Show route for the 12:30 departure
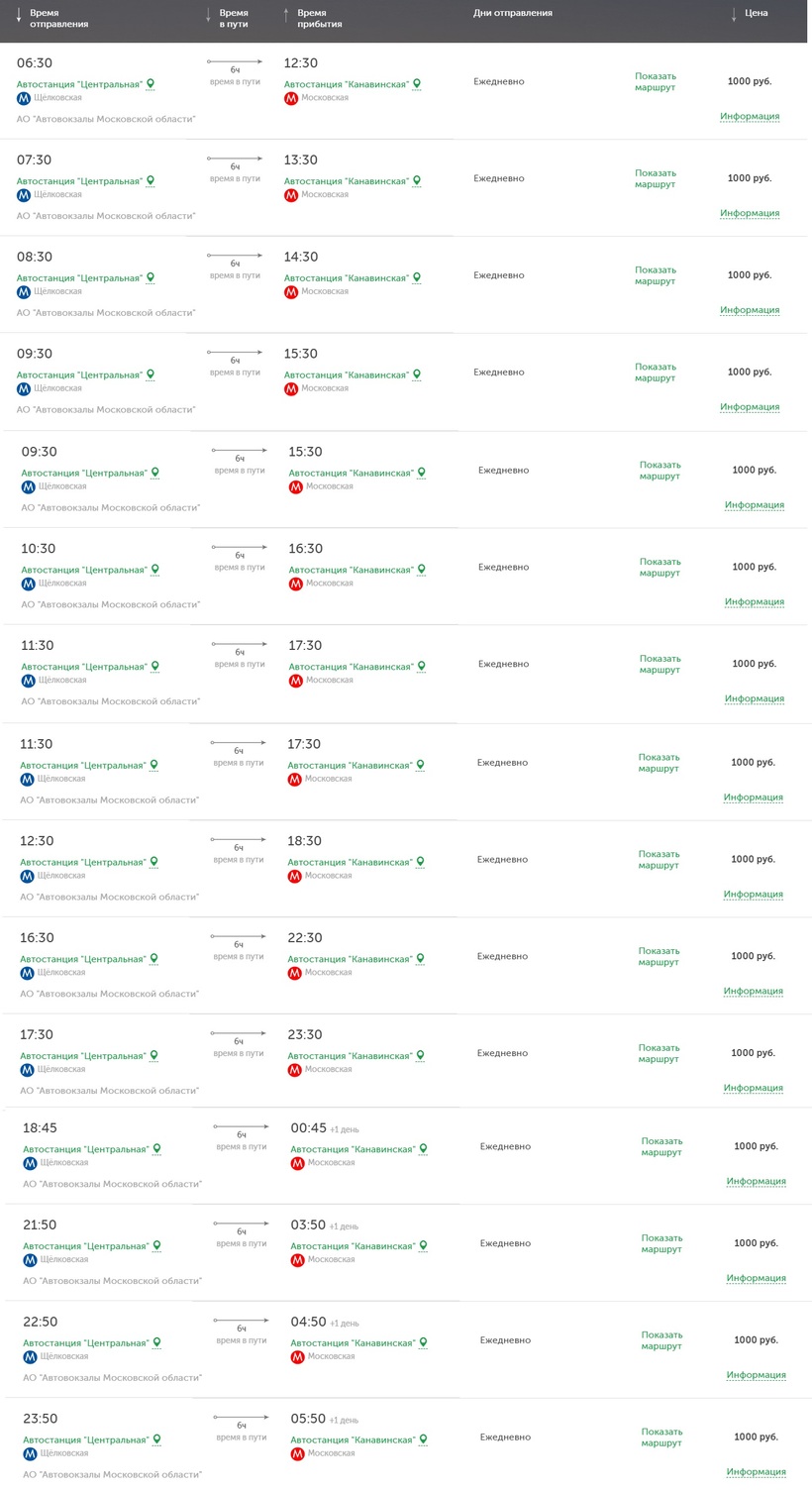 659,860
